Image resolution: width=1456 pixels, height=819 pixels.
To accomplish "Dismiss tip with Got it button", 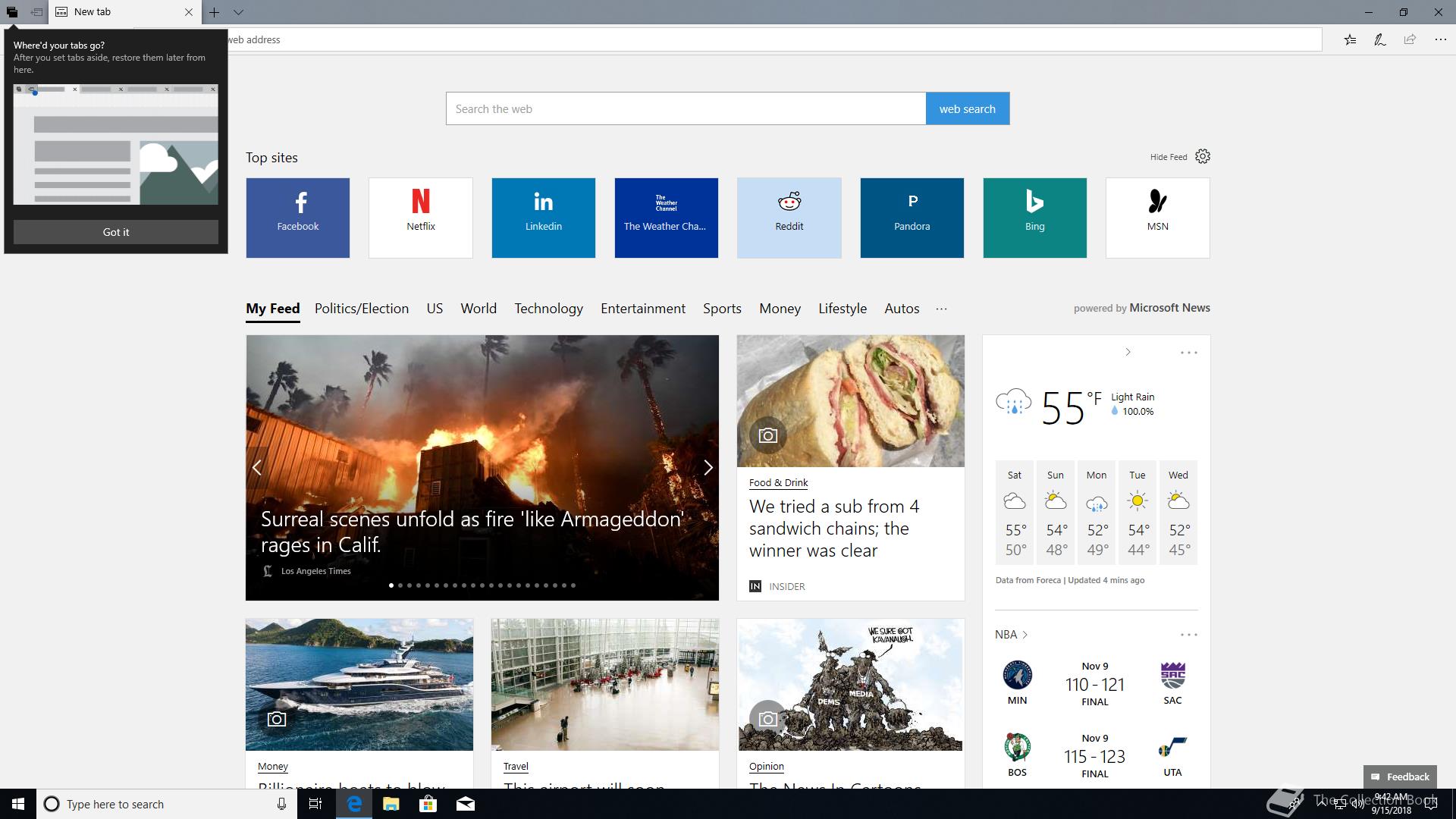I will 116,232.
